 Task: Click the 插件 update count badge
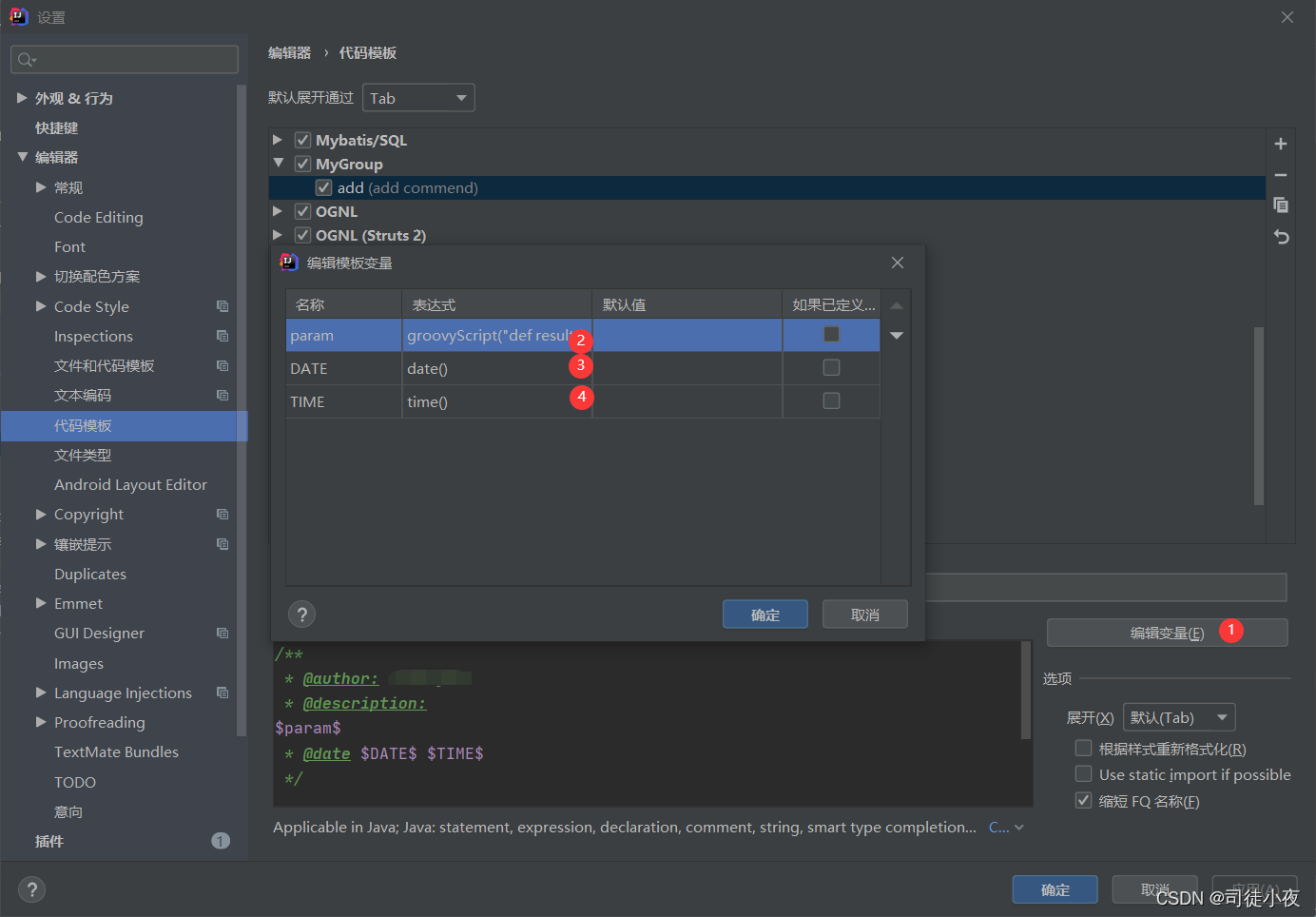(x=221, y=841)
